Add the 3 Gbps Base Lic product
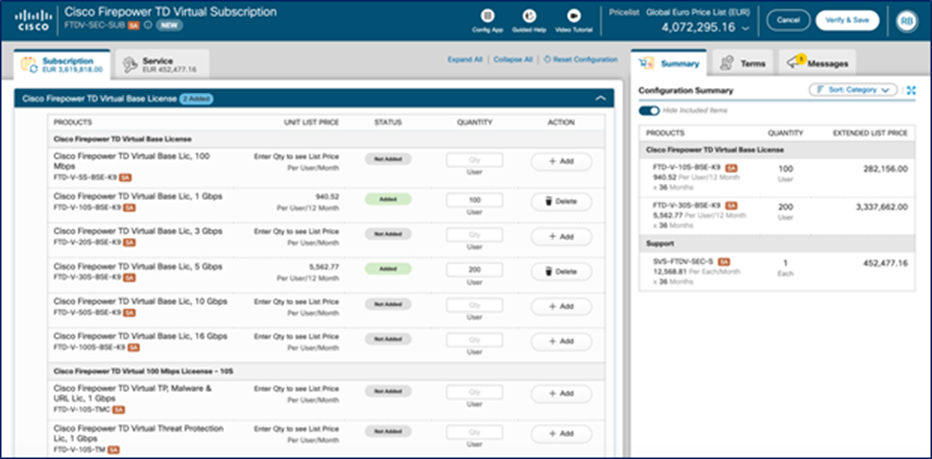The image size is (932, 459). coord(561,237)
